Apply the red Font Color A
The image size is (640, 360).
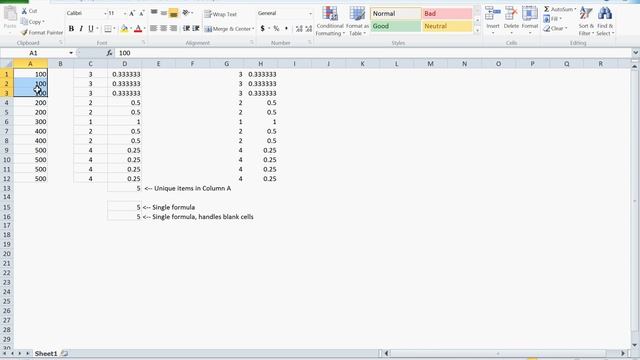tap(138, 29)
